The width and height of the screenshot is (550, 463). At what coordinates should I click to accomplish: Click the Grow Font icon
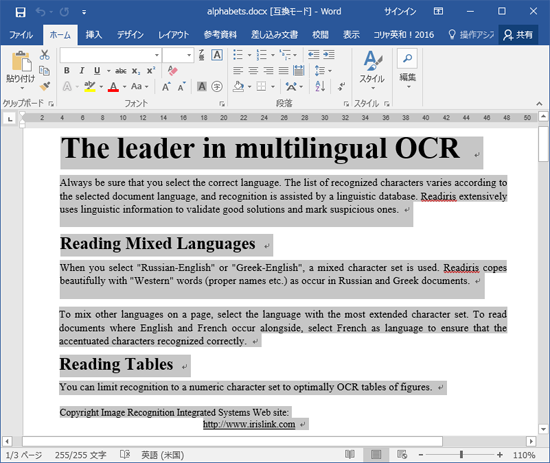(x=166, y=86)
